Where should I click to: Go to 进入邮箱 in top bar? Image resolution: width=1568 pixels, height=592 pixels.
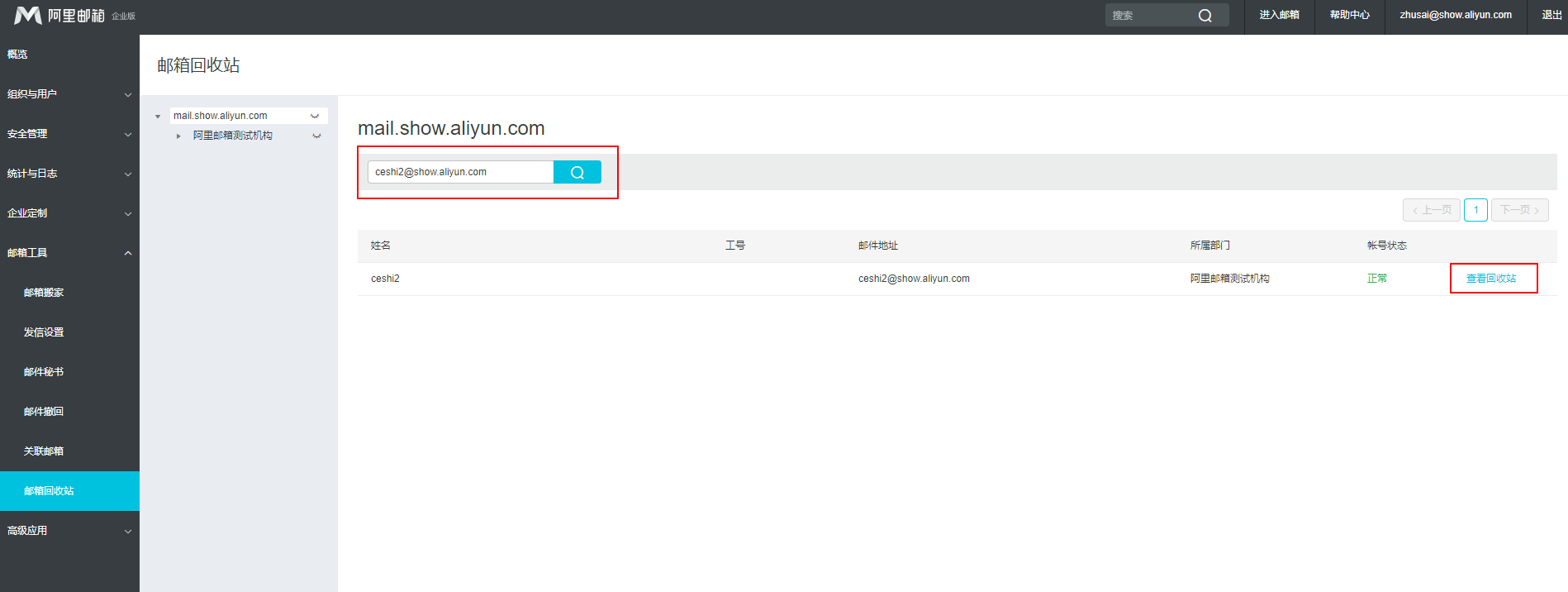coord(1279,15)
